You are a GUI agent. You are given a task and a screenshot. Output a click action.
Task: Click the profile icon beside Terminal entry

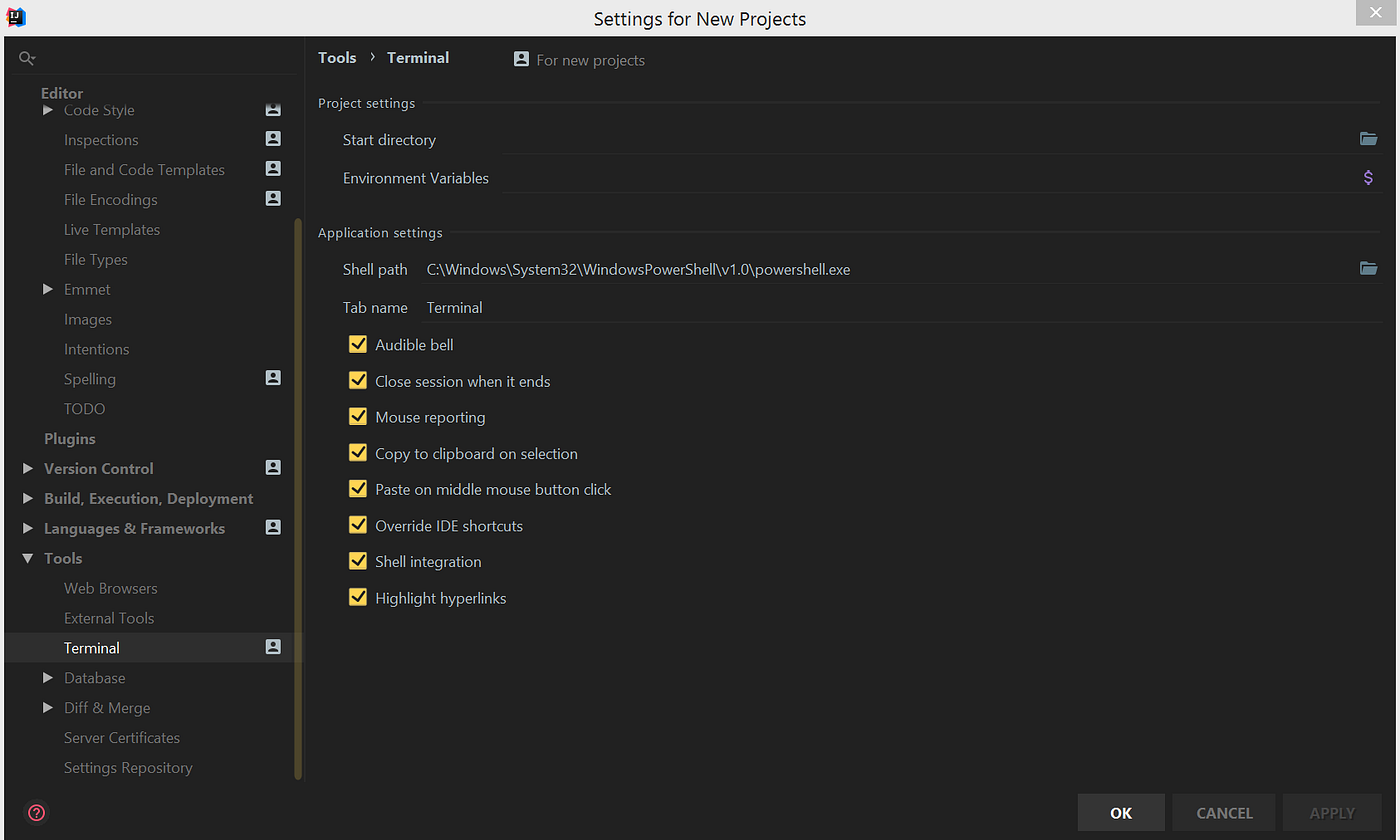pyautogui.click(x=272, y=646)
